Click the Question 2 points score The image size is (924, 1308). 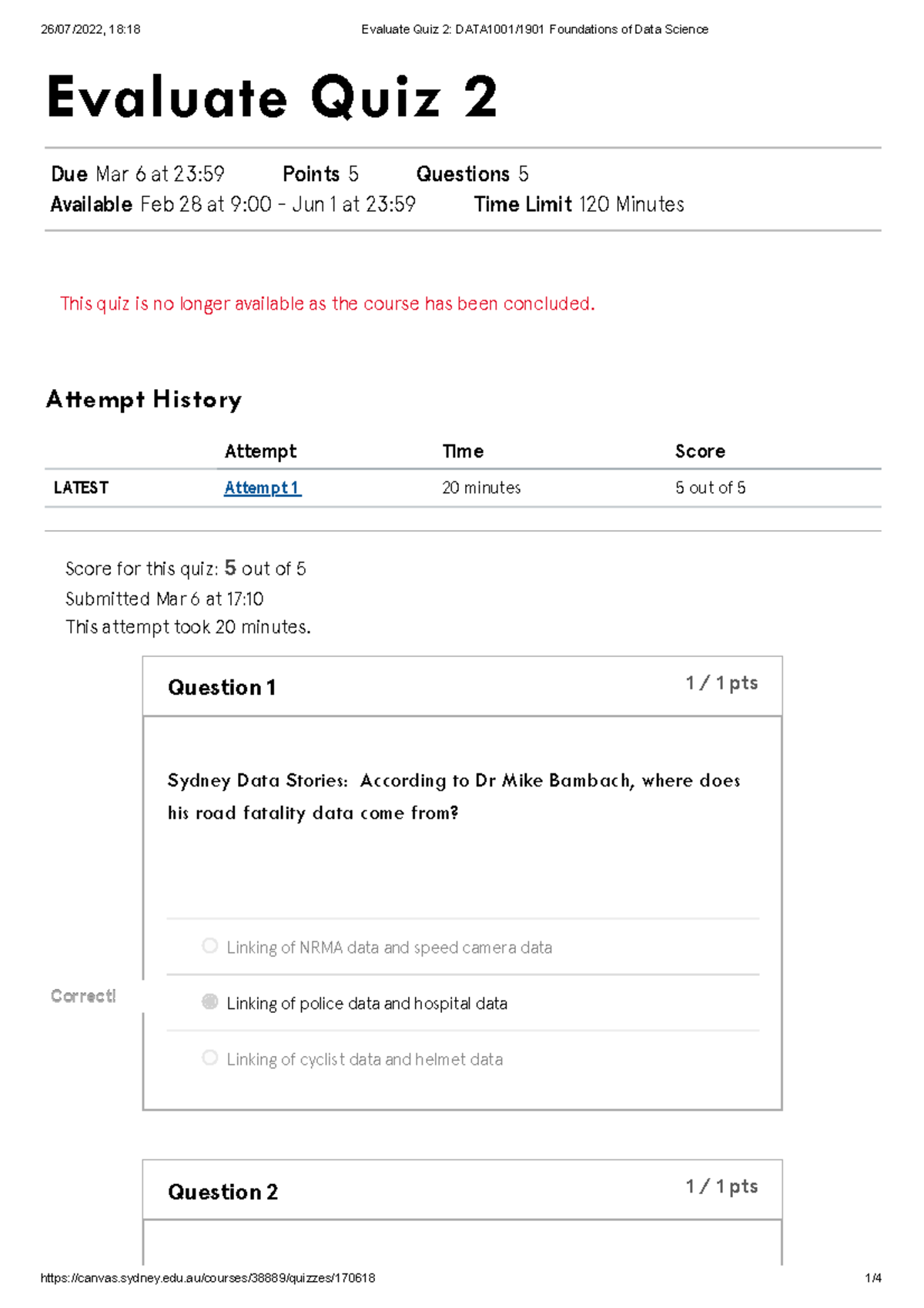(721, 1186)
